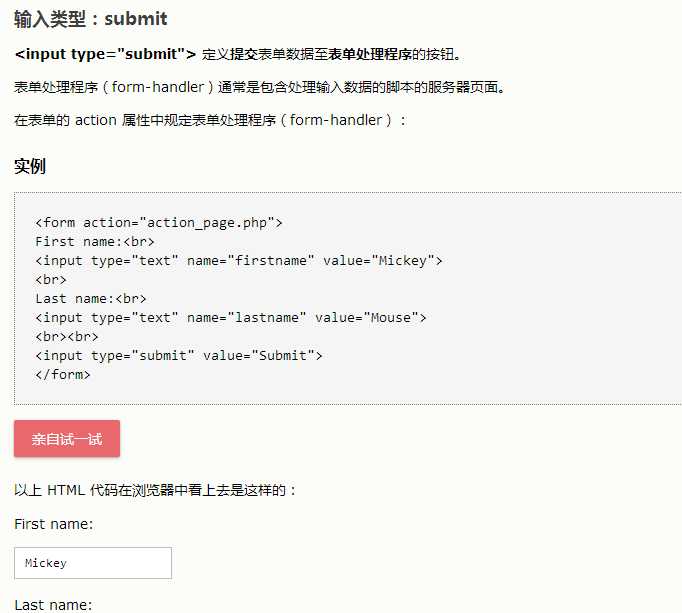Click the Last name: label at the bottom
The width and height of the screenshot is (682, 613).
coord(53,605)
